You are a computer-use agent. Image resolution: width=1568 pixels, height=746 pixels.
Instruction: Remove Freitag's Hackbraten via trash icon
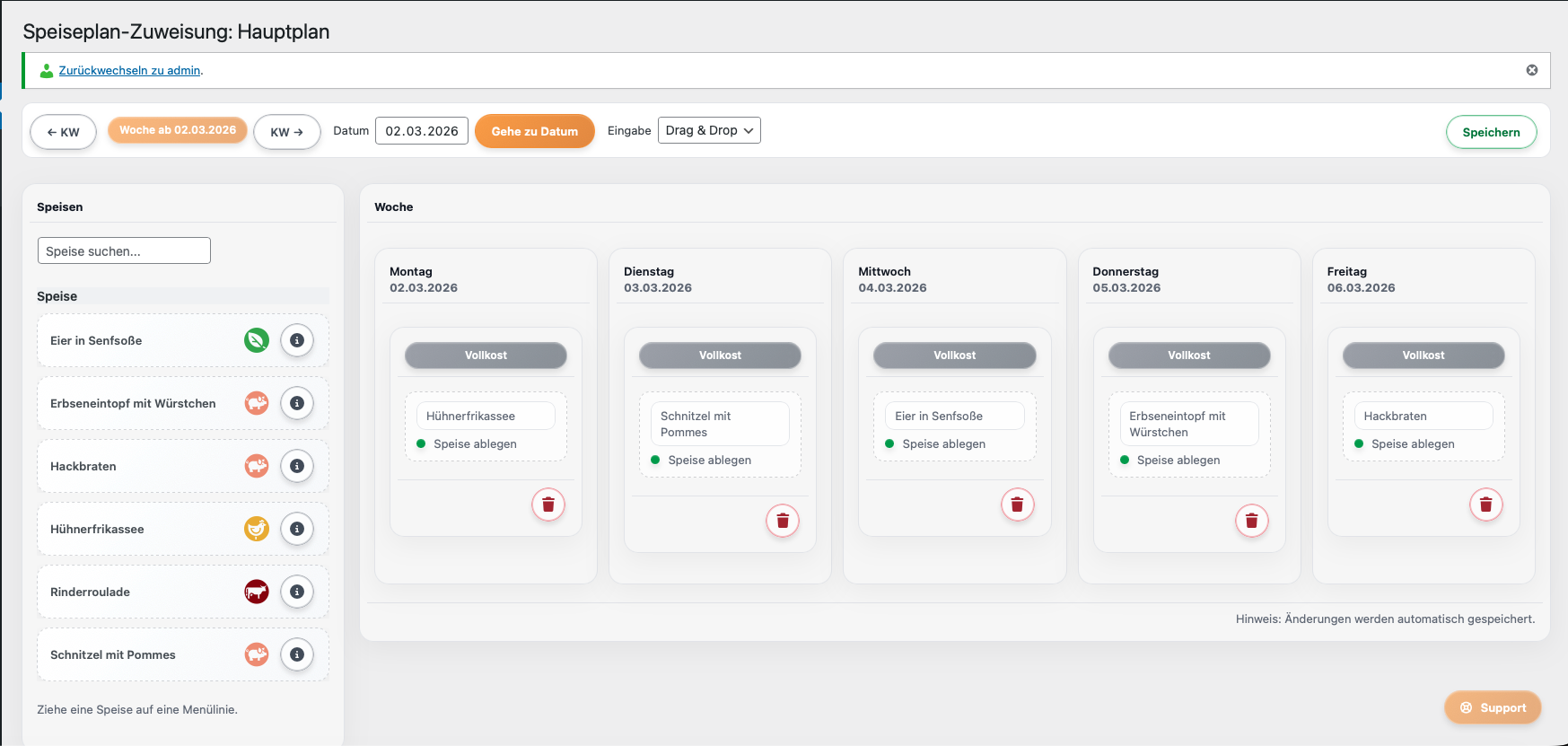tap(1485, 505)
